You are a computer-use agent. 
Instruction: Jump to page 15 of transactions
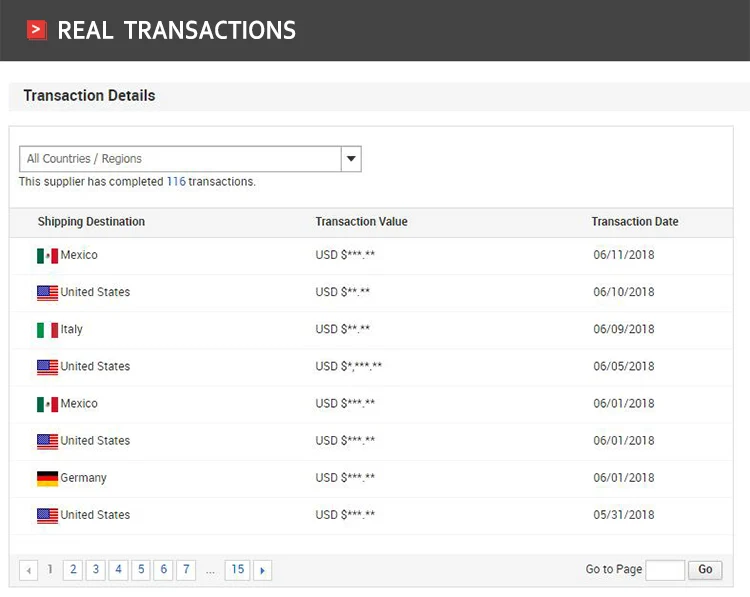coord(237,570)
